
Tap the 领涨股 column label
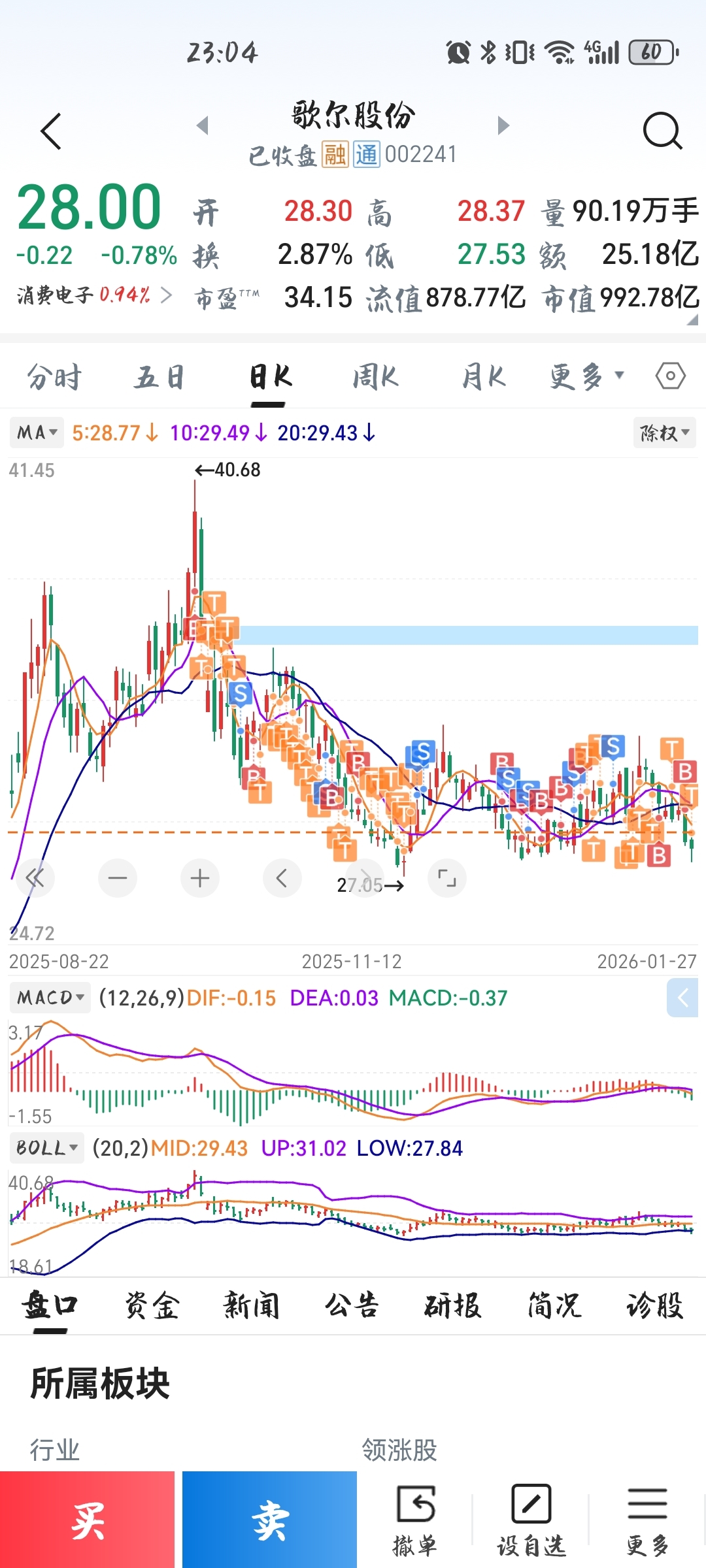pos(399,1450)
